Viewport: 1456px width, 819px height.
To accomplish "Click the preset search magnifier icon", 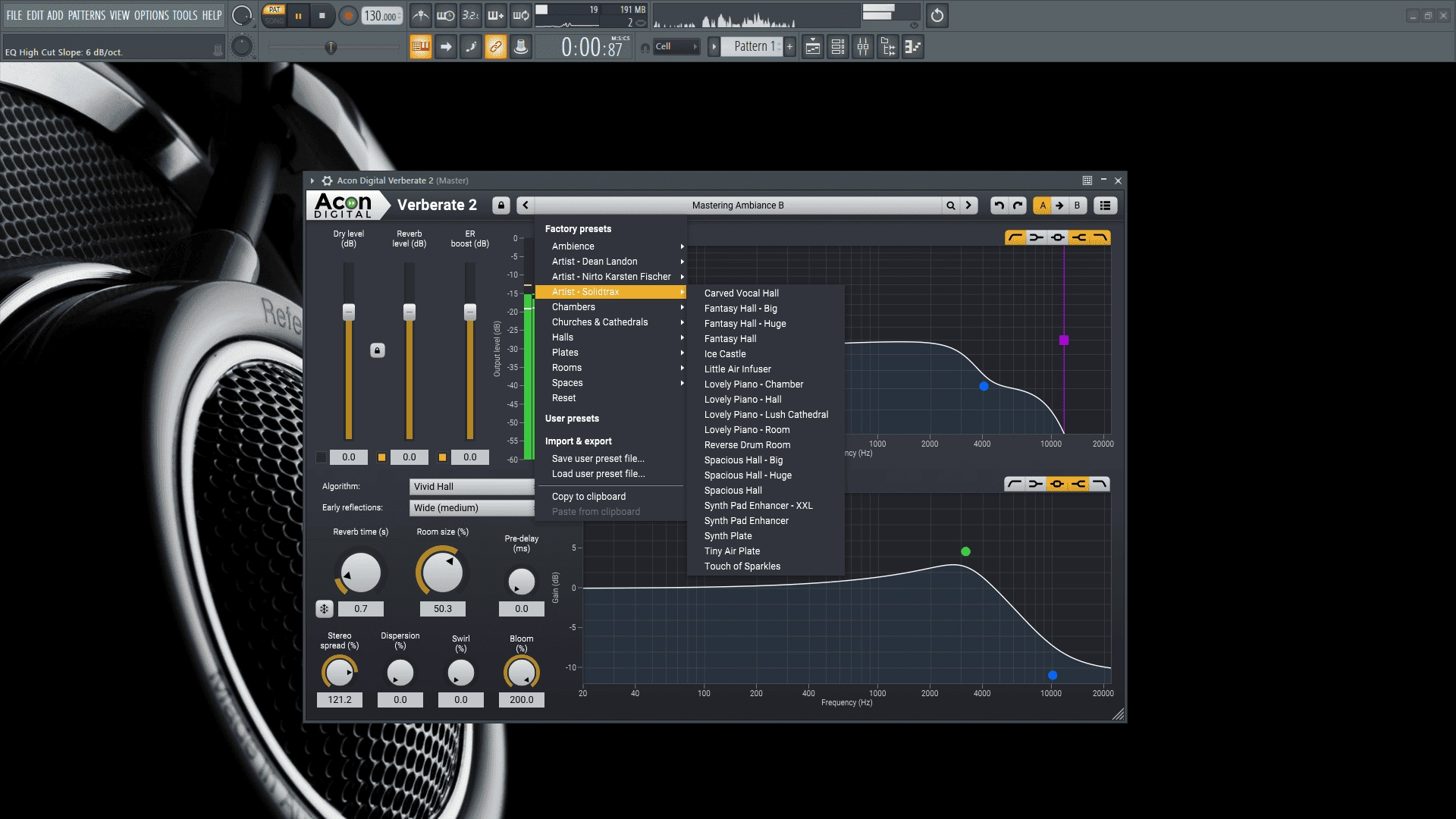I will tap(950, 206).
